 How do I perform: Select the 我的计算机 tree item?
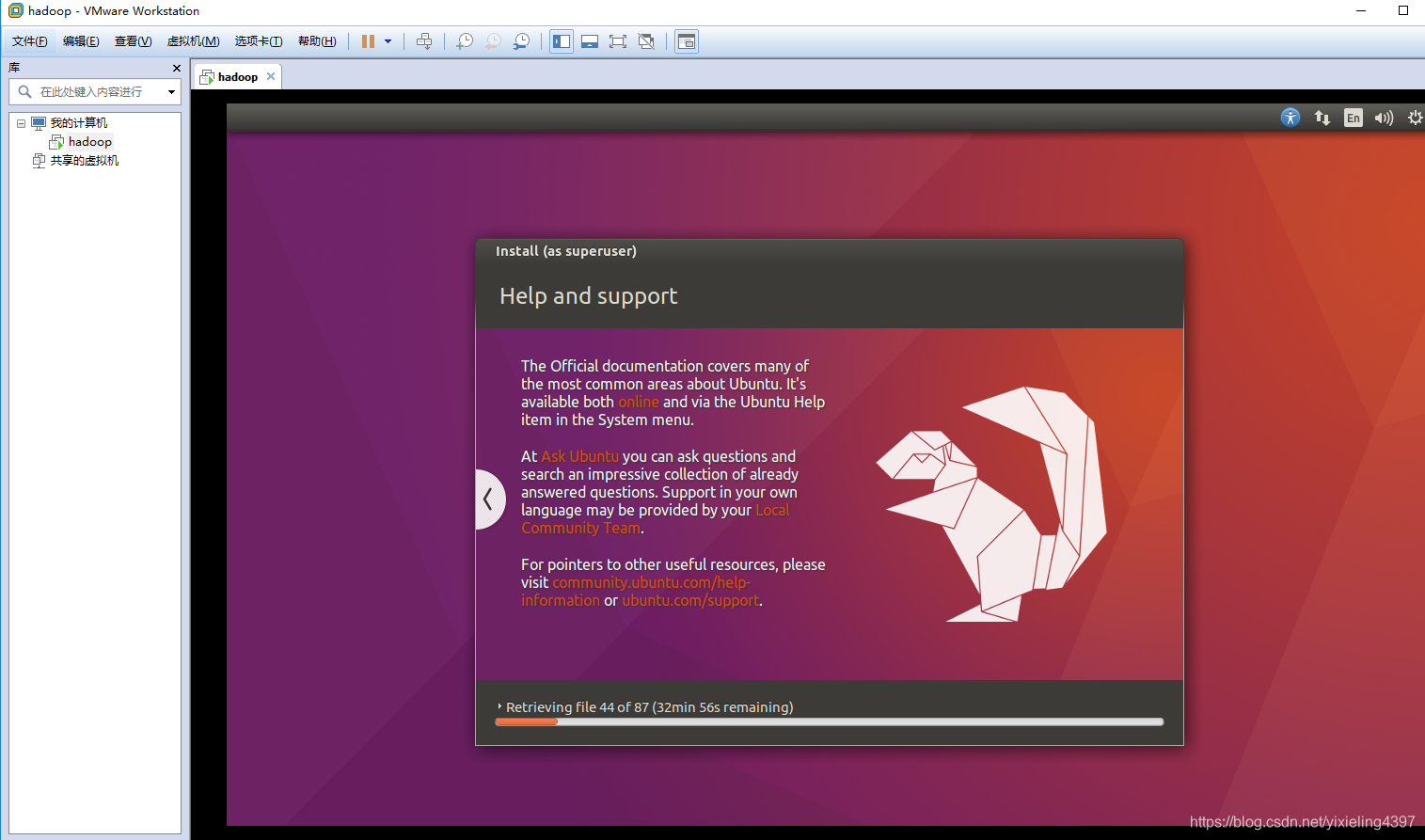coord(79,123)
